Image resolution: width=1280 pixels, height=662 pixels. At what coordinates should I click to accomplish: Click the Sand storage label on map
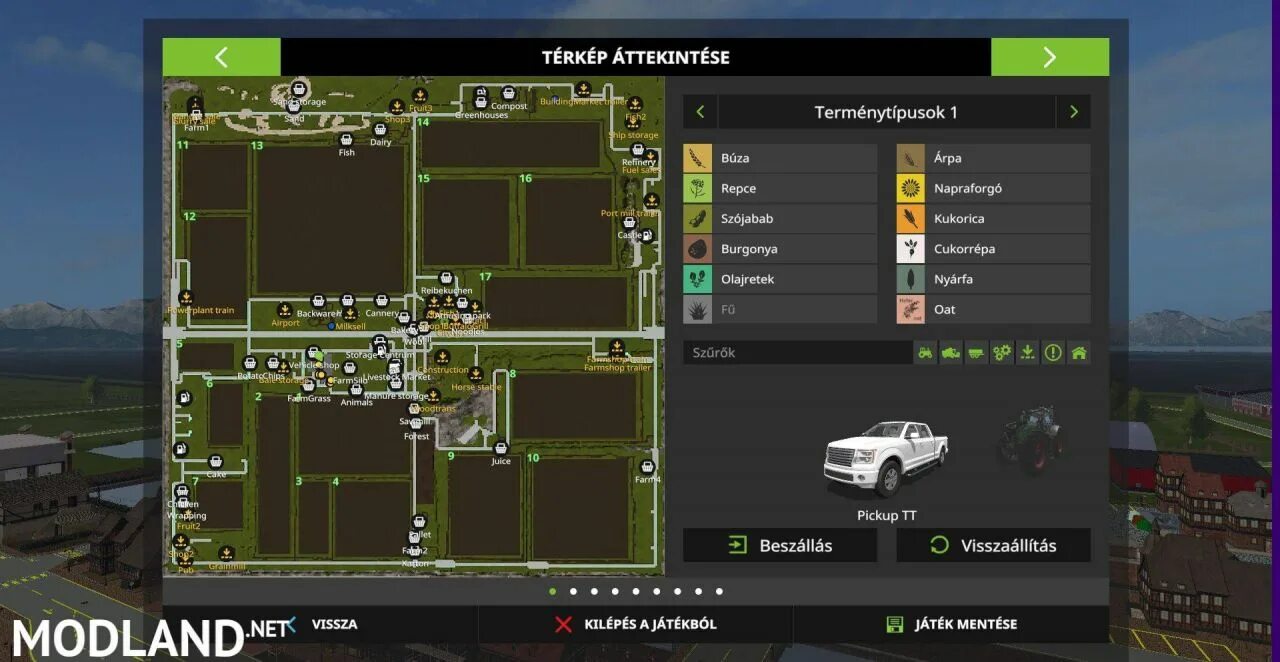300,102
